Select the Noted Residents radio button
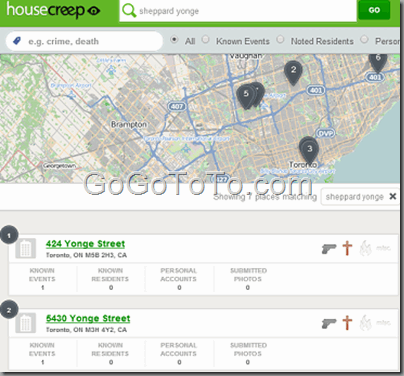 pyautogui.click(x=280, y=39)
